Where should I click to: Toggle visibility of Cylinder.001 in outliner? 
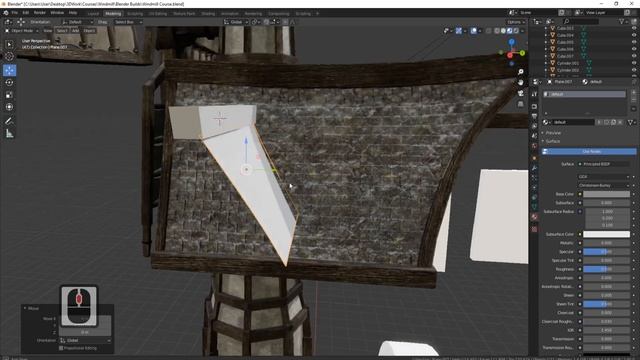coord(634,63)
